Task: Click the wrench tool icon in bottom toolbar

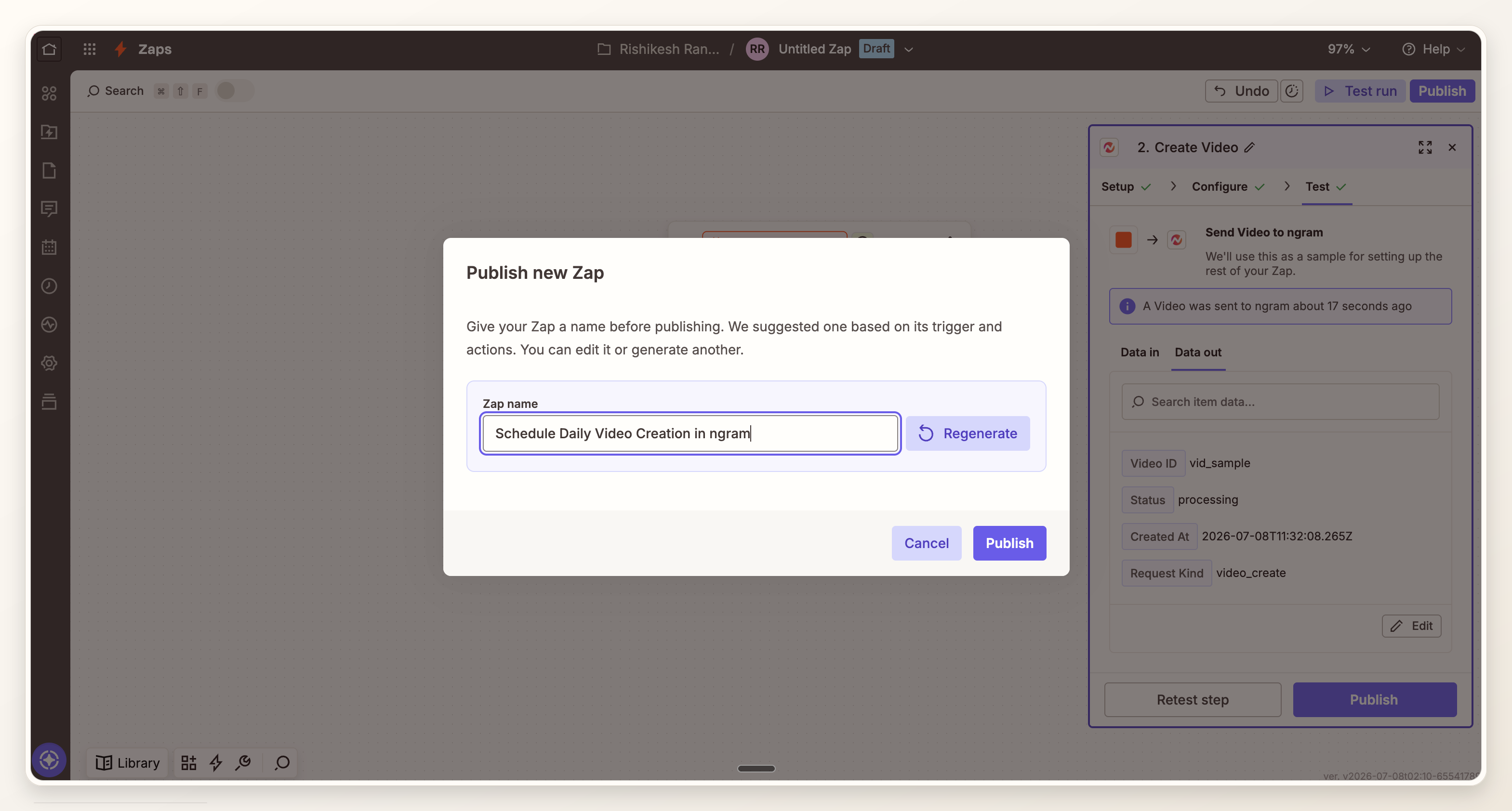Action: (243, 762)
